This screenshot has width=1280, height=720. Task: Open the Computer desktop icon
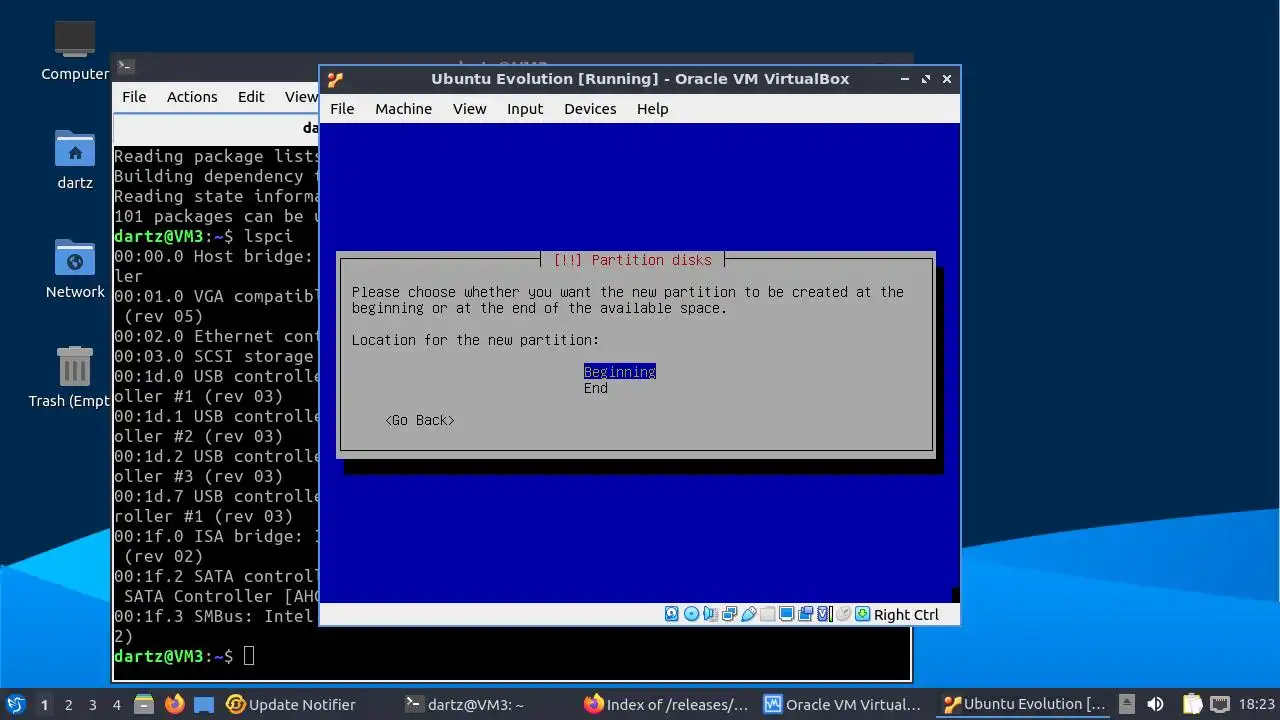(75, 51)
